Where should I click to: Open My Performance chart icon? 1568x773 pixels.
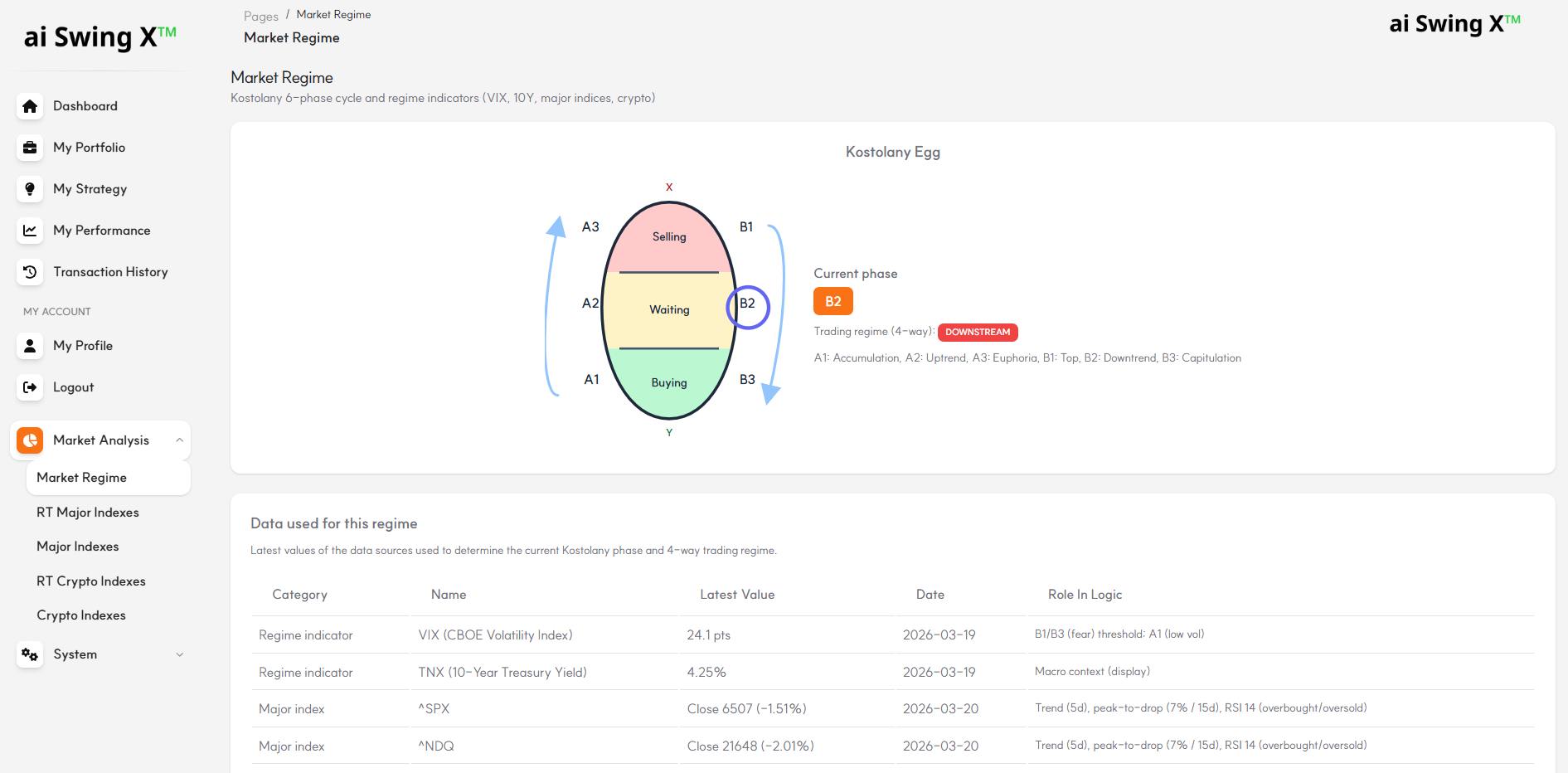point(30,231)
